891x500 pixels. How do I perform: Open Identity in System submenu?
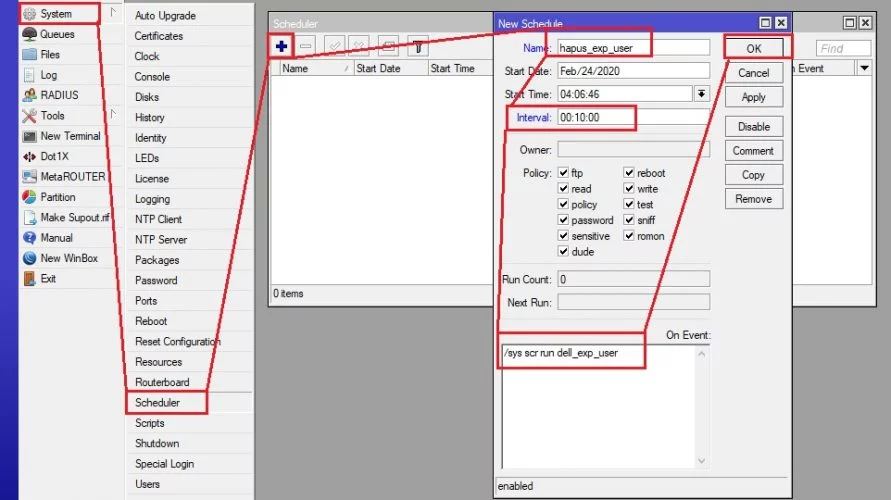pos(151,138)
